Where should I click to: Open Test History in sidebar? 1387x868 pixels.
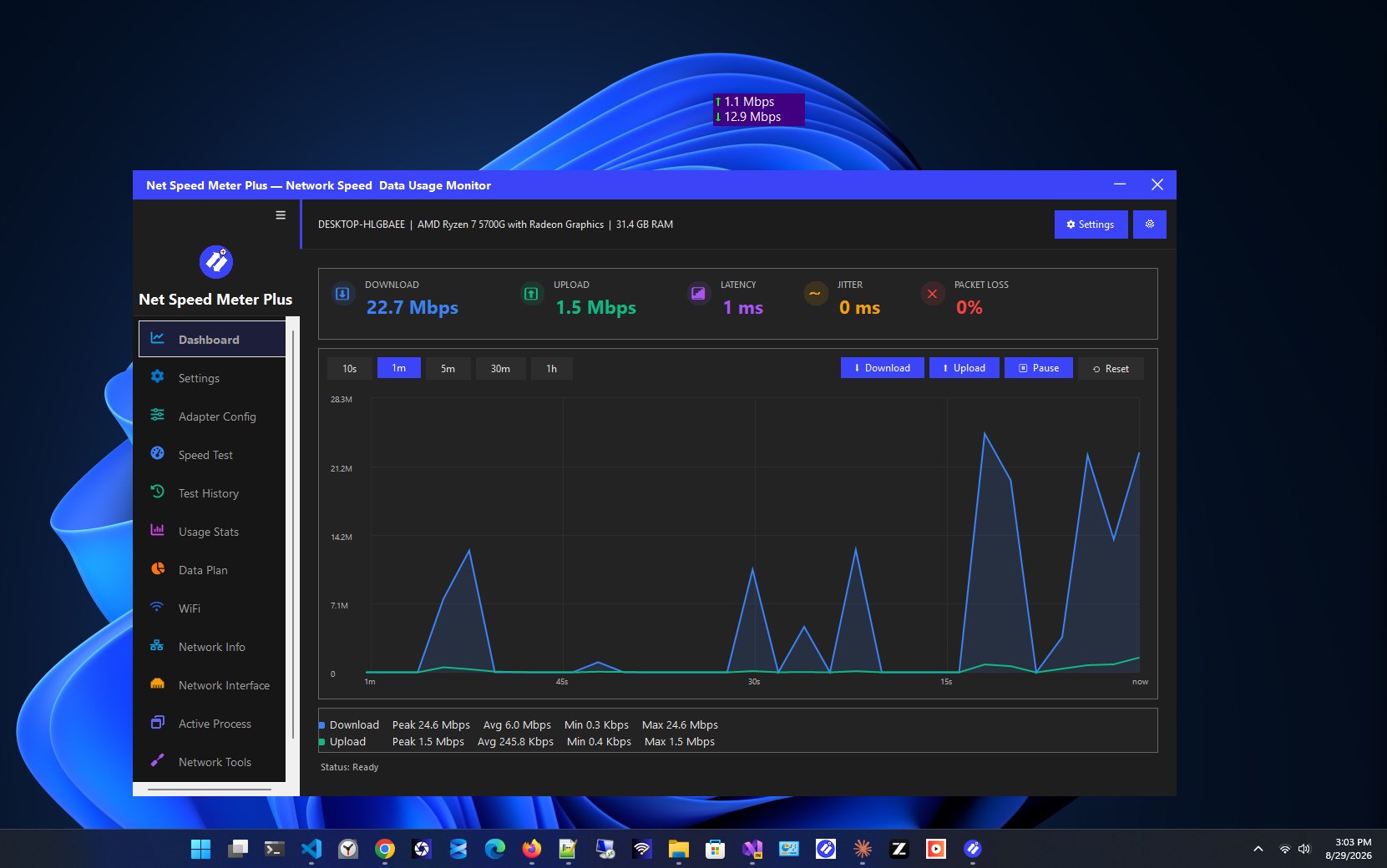point(212,493)
